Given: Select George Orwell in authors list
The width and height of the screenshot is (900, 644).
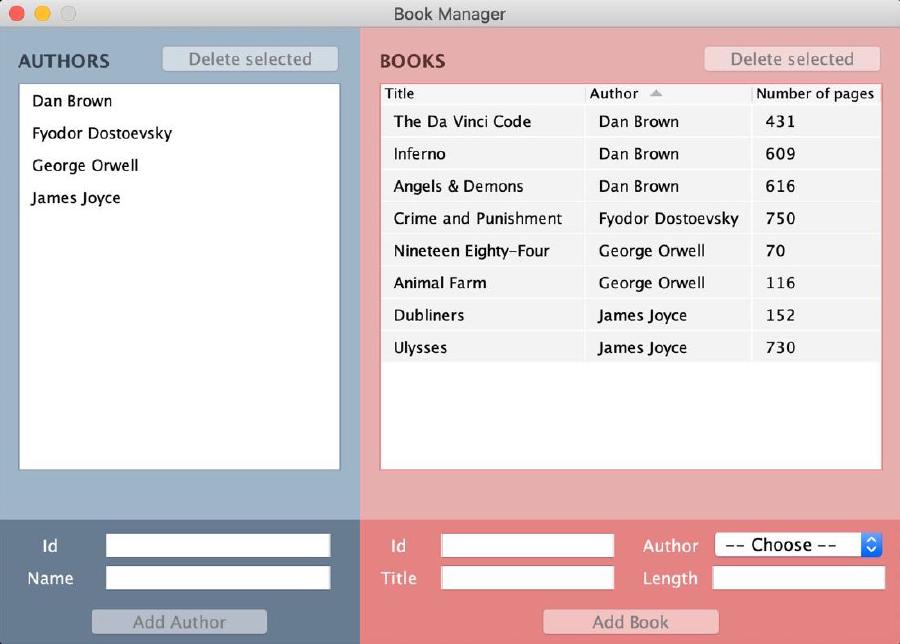Looking at the screenshot, I should [x=85, y=165].
